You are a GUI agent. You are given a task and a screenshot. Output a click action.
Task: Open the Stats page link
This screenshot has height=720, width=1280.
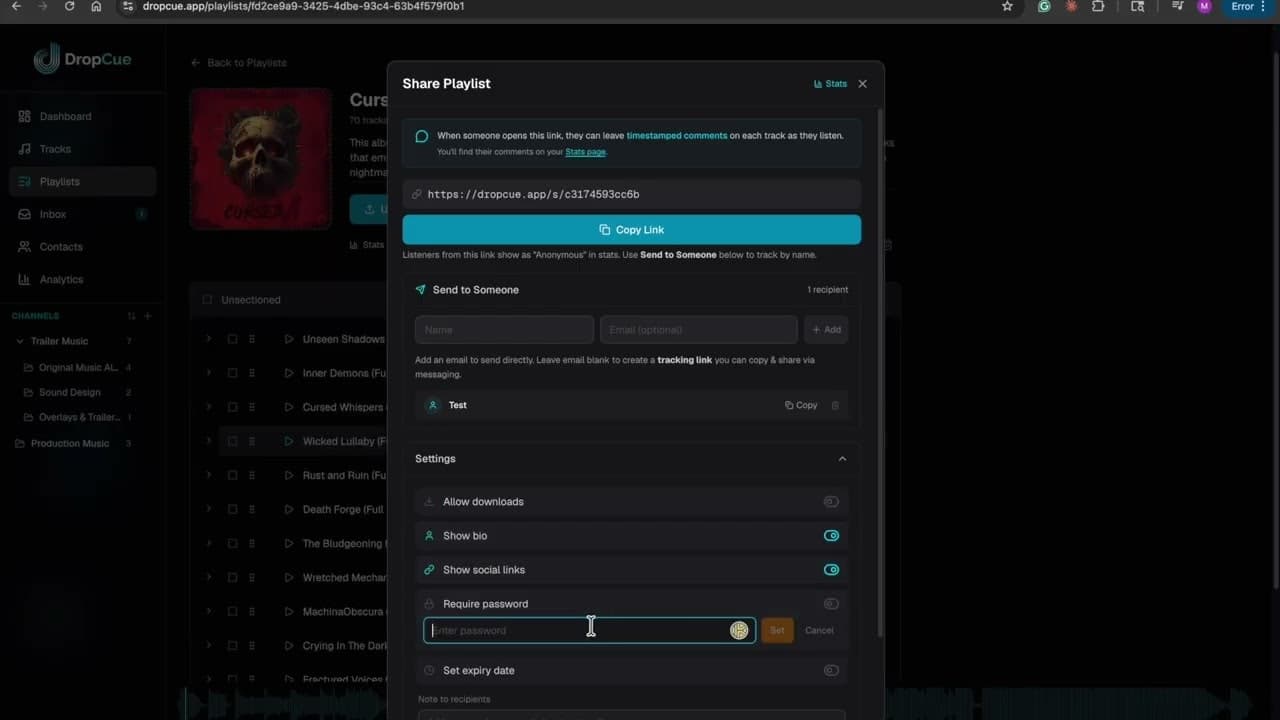click(585, 151)
